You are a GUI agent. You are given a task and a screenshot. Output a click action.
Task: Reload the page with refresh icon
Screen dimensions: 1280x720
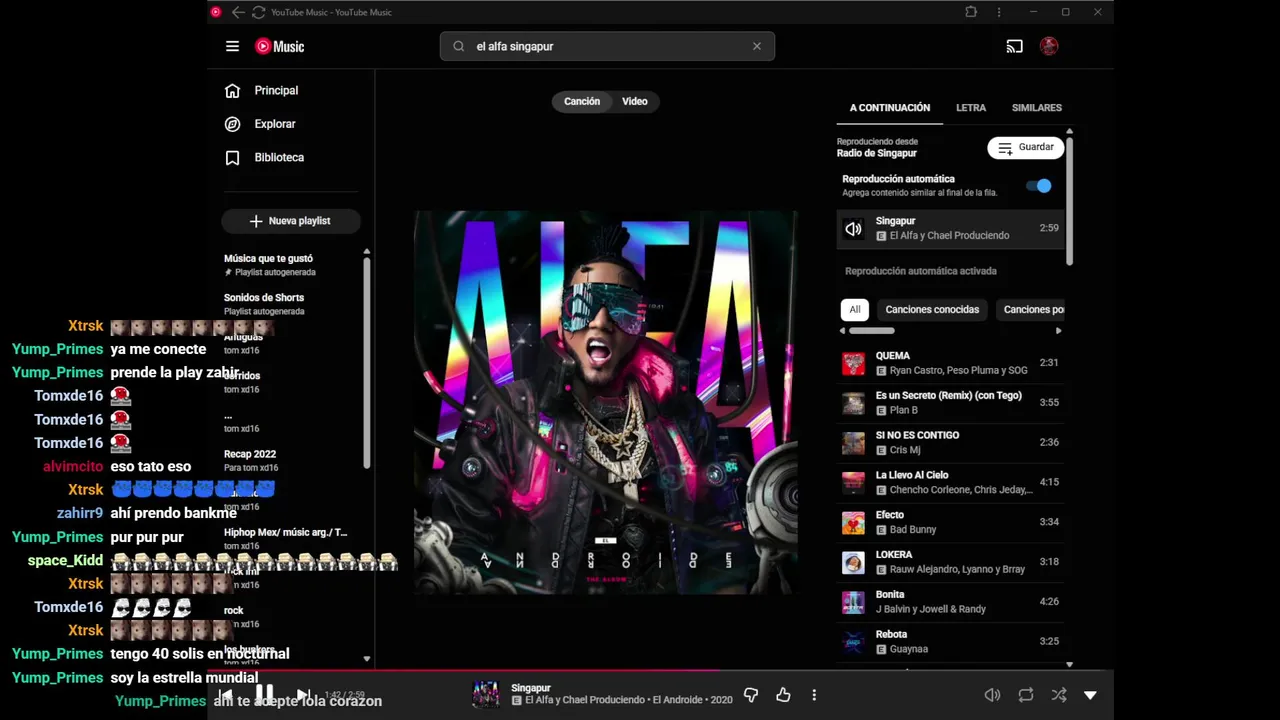pyautogui.click(x=258, y=12)
